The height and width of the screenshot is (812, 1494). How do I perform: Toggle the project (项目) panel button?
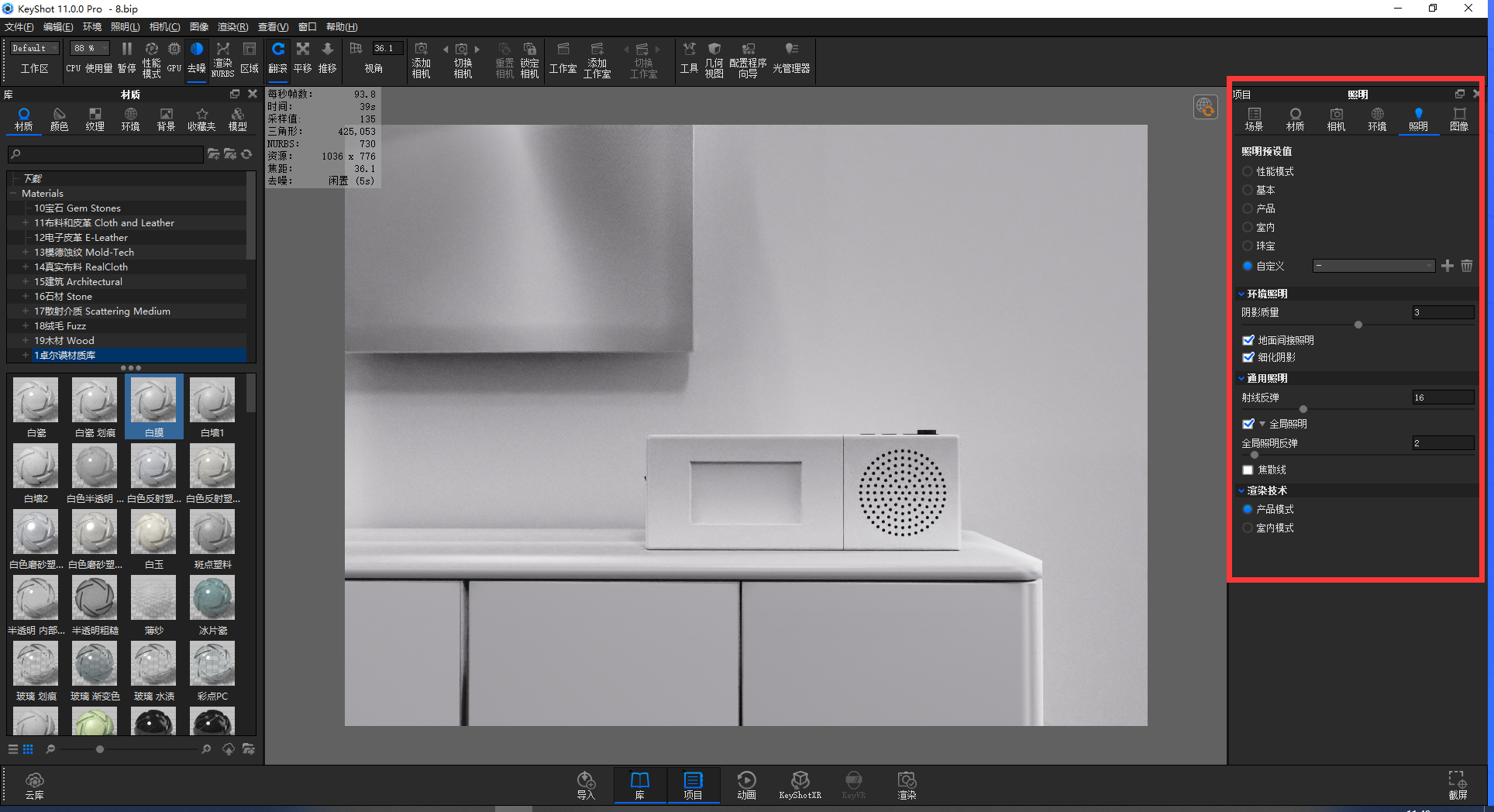click(693, 785)
